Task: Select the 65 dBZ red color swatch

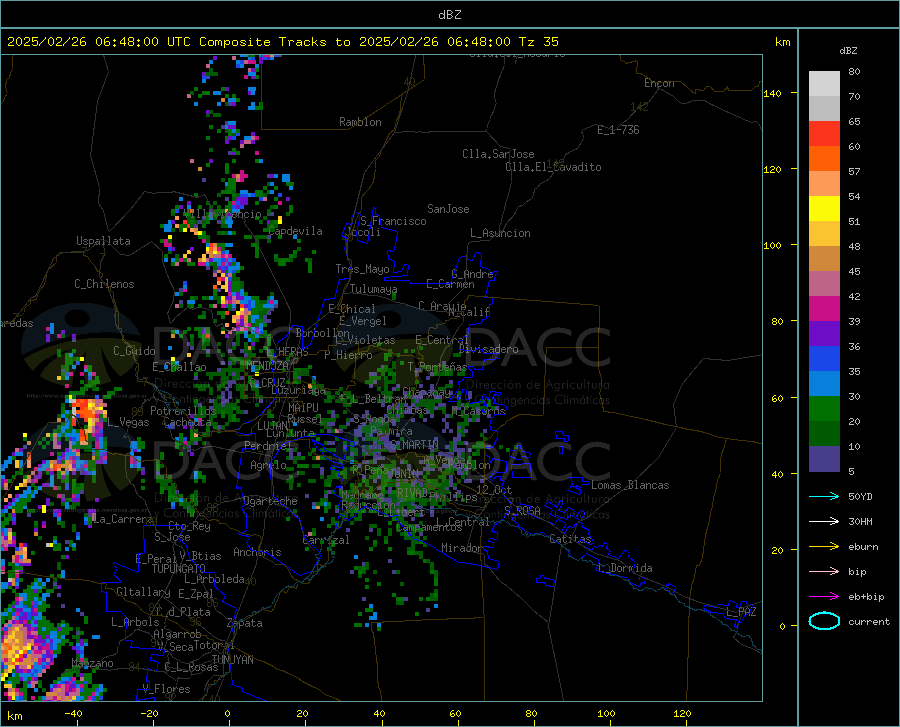Action: coord(824,134)
